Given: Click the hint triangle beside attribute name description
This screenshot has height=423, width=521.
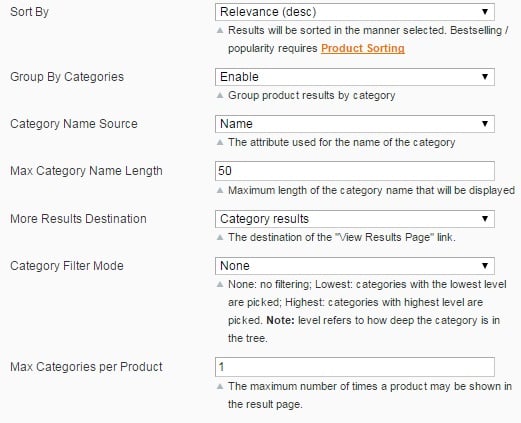Looking at the screenshot, I should (220, 142).
